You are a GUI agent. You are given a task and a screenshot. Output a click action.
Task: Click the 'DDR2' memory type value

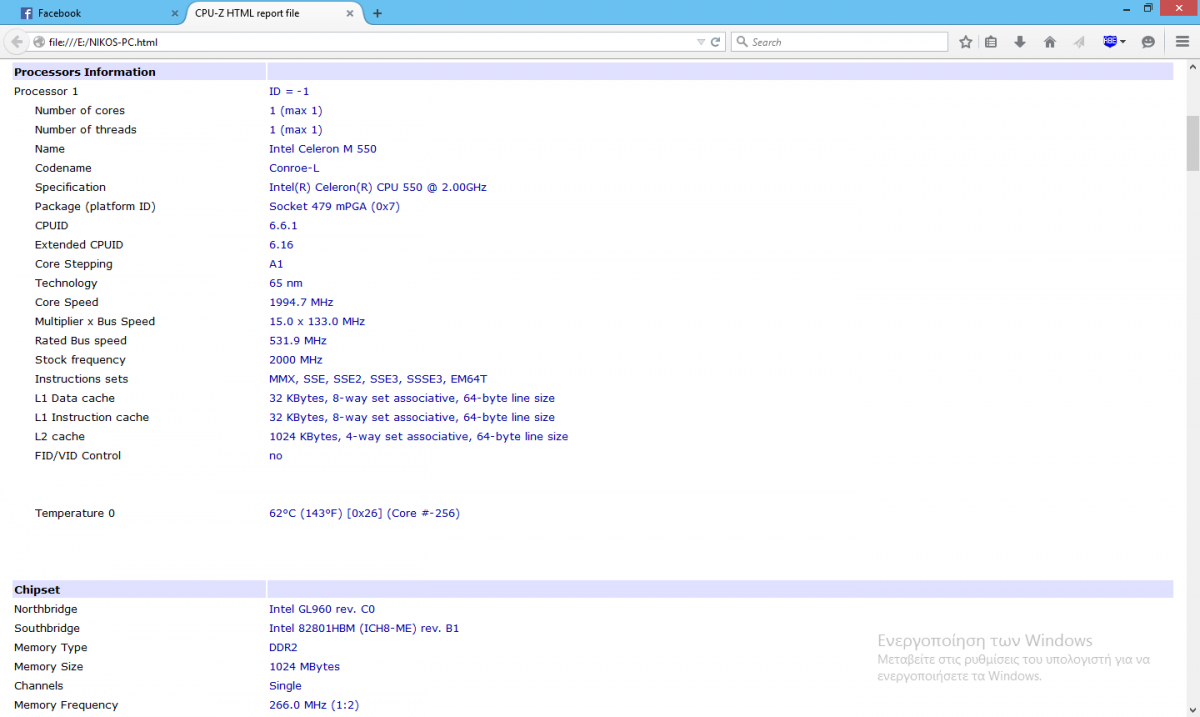(285, 647)
